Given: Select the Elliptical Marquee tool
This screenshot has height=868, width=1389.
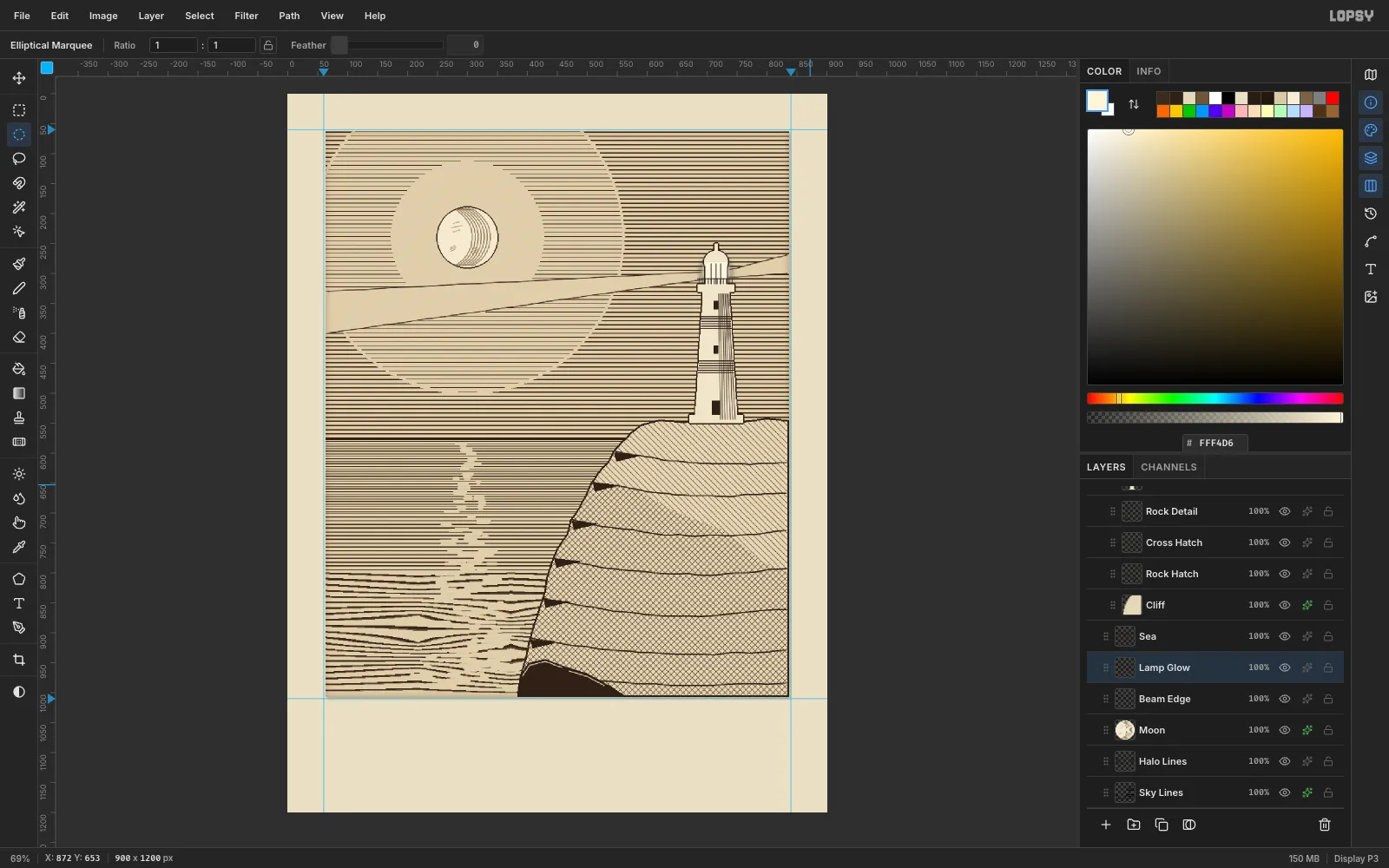Looking at the screenshot, I should pyautogui.click(x=19, y=135).
